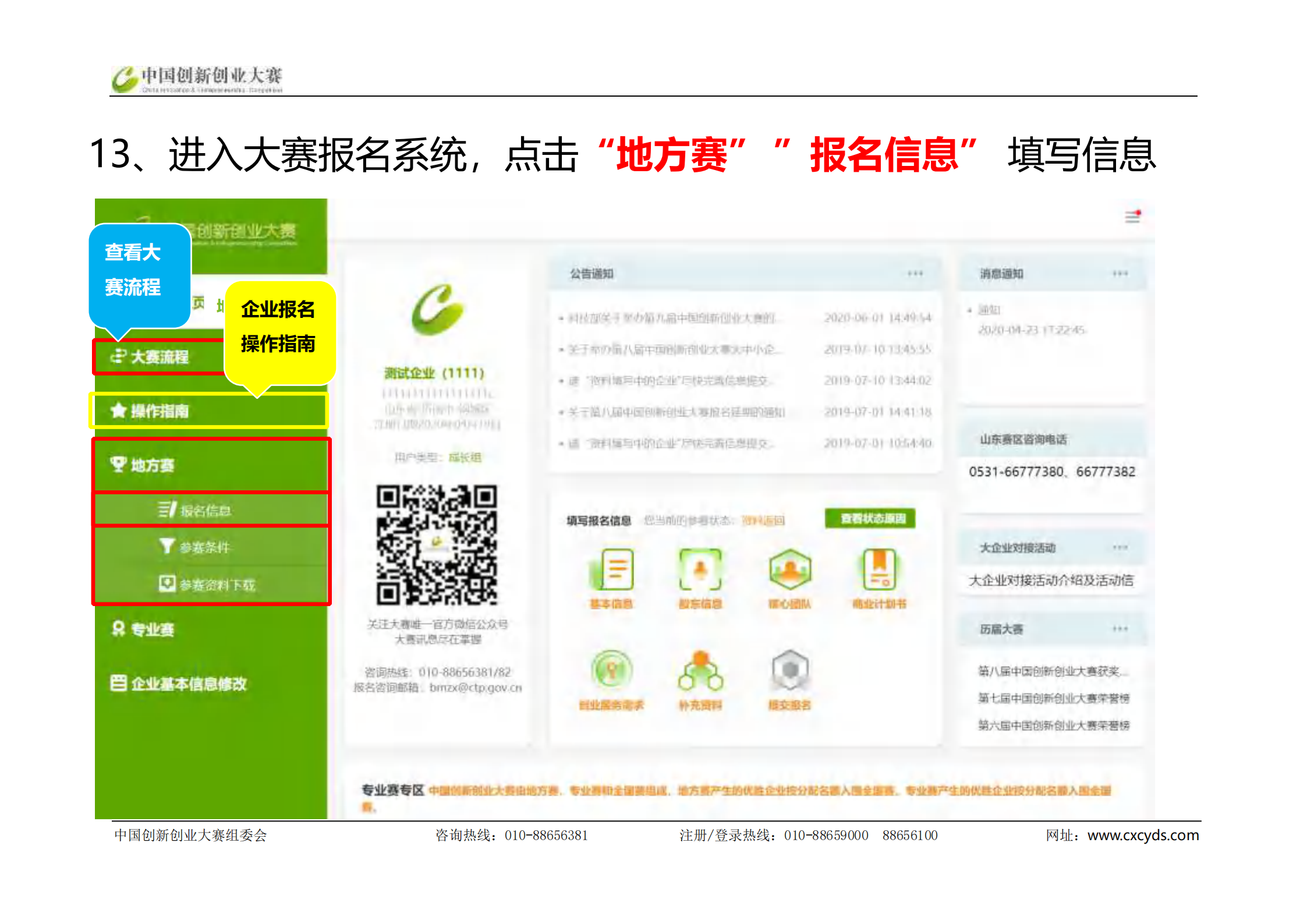Open the 核心团队 core team icon

click(x=789, y=571)
